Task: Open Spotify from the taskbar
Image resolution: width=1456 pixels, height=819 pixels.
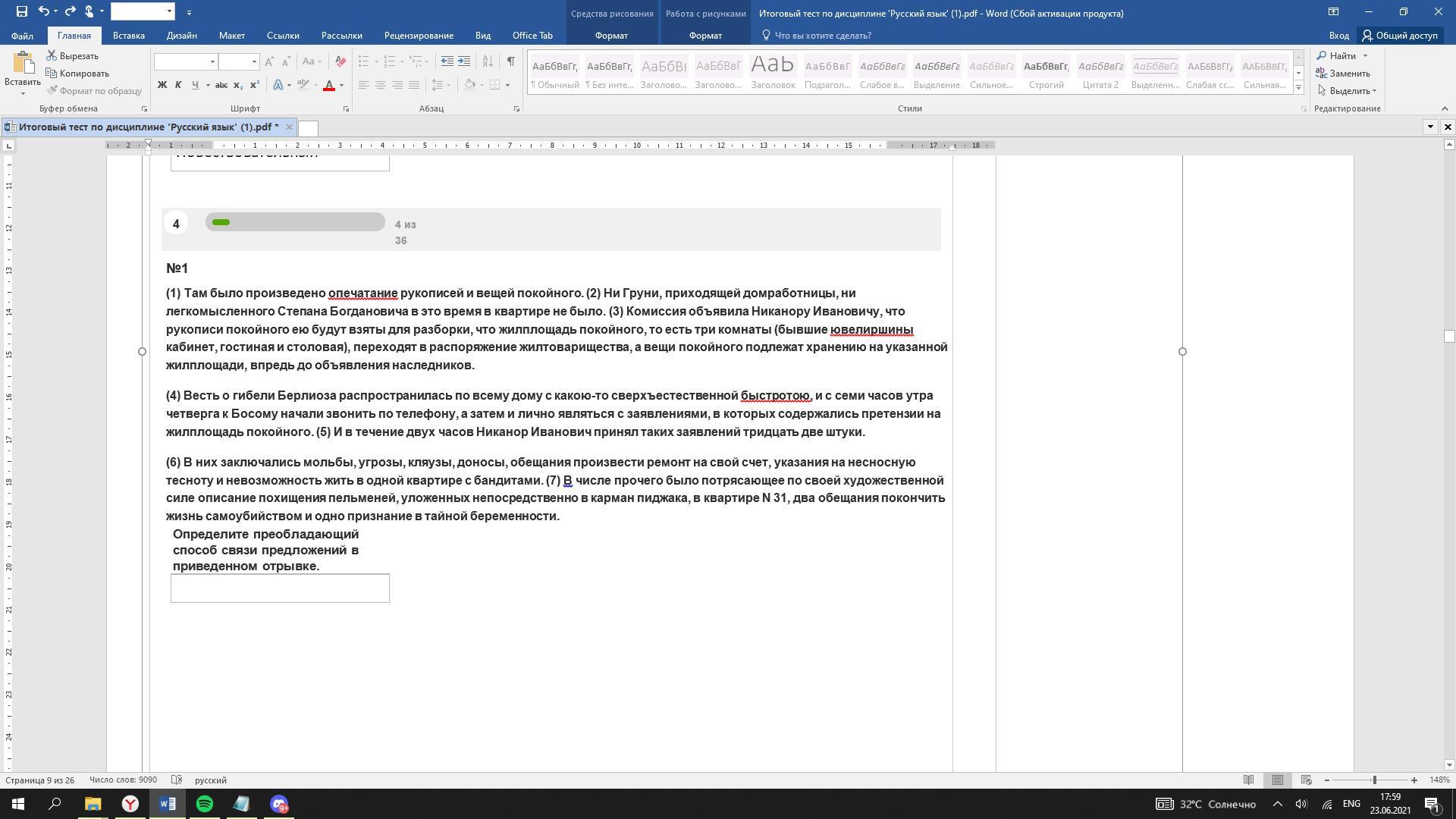Action: 205,804
